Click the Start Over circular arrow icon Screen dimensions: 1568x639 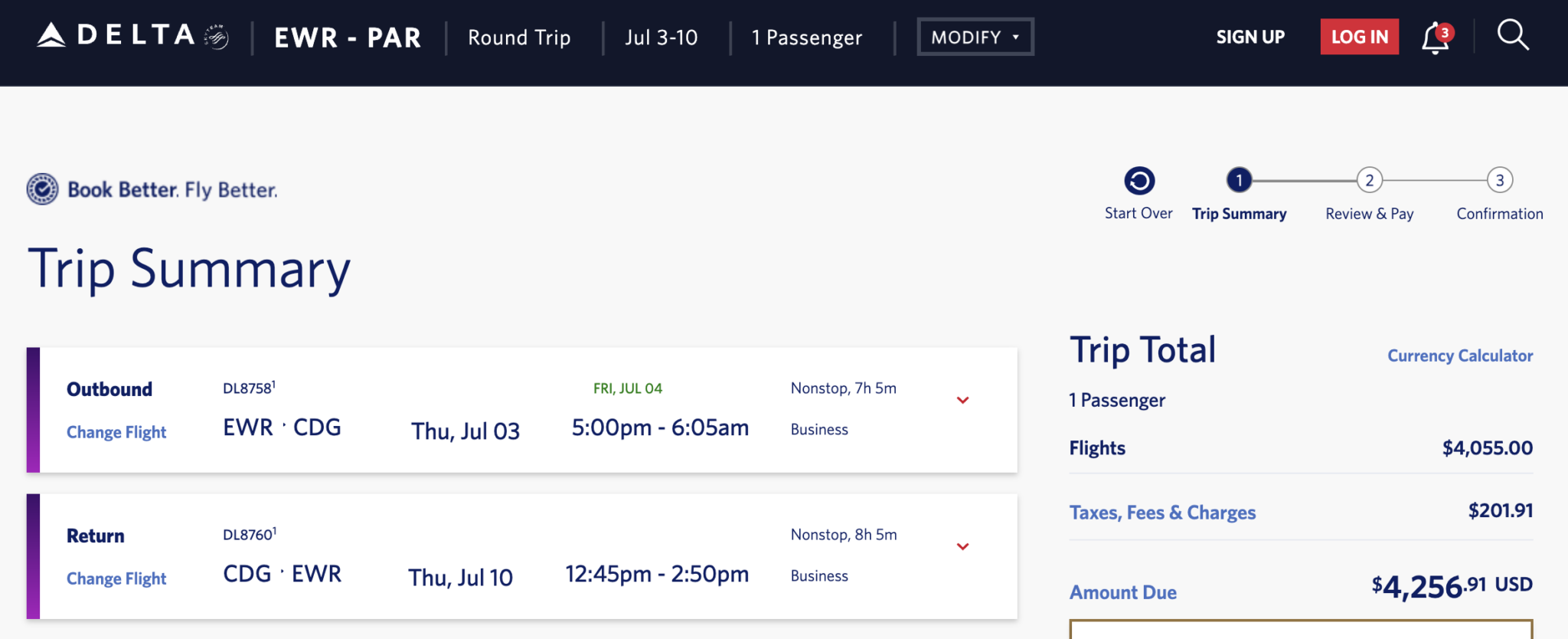[x=1138, y=181]
